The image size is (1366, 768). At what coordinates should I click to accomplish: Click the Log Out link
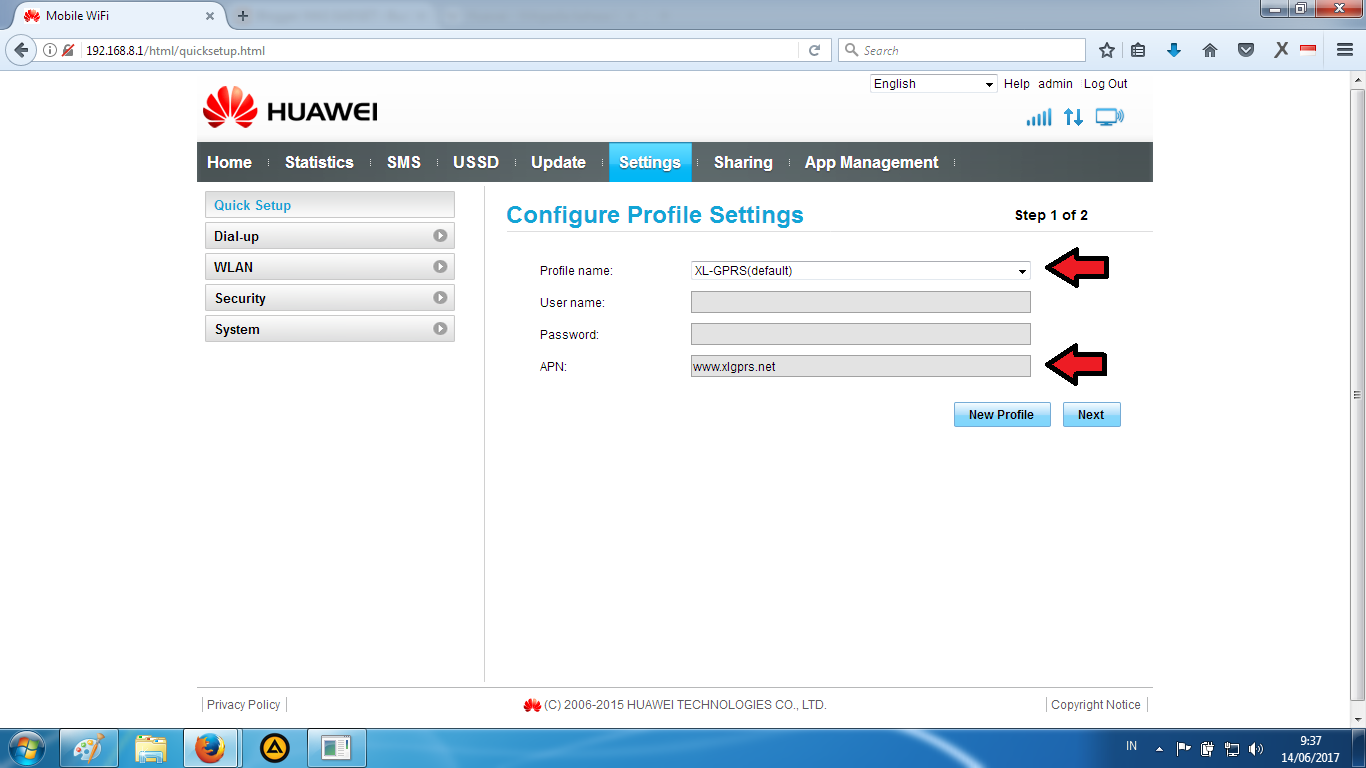click(1106, 84)
